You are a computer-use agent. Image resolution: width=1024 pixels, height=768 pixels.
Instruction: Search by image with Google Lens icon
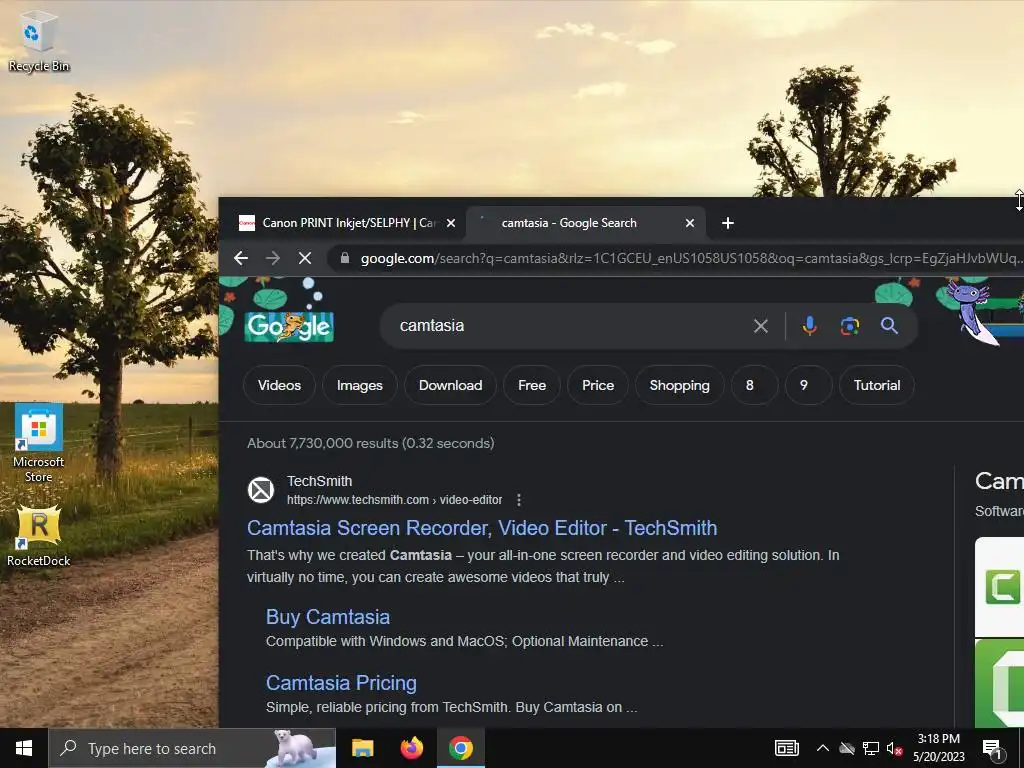(850, 326)
